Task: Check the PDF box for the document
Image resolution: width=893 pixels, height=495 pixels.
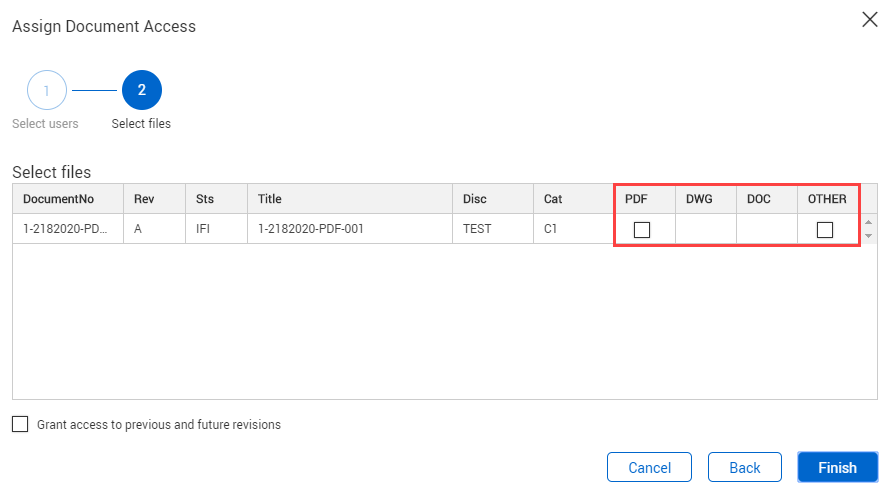Action: tap(642, 230)
